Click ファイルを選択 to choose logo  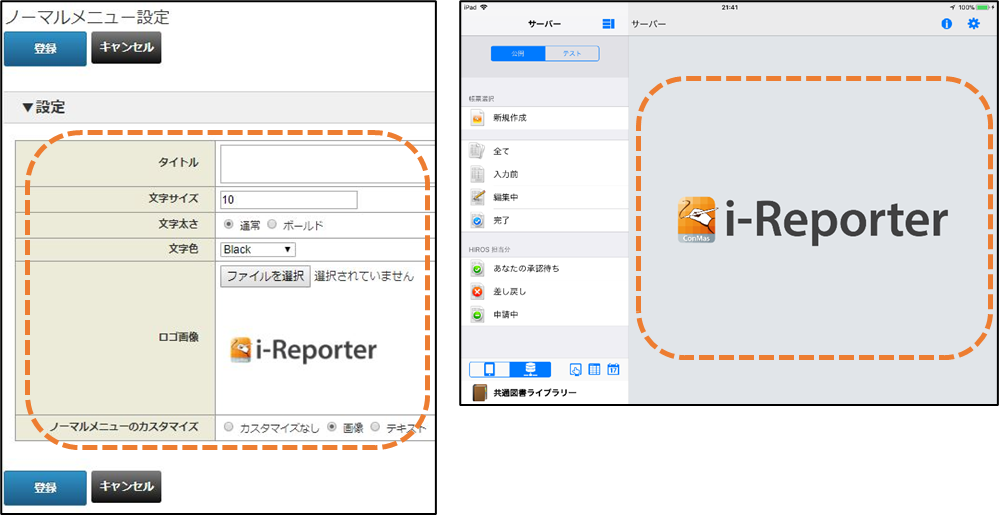pyautogui.click(x=265, y=276)
